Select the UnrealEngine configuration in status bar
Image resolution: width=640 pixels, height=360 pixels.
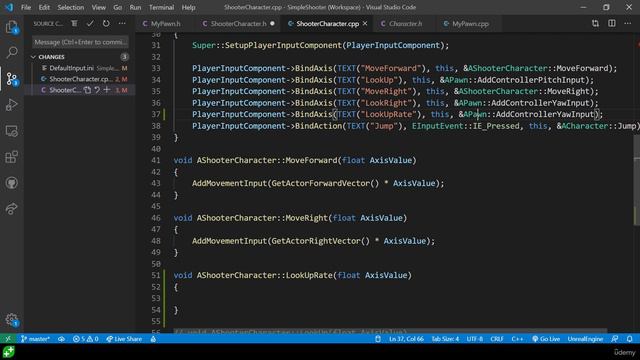tap(585, 339)
